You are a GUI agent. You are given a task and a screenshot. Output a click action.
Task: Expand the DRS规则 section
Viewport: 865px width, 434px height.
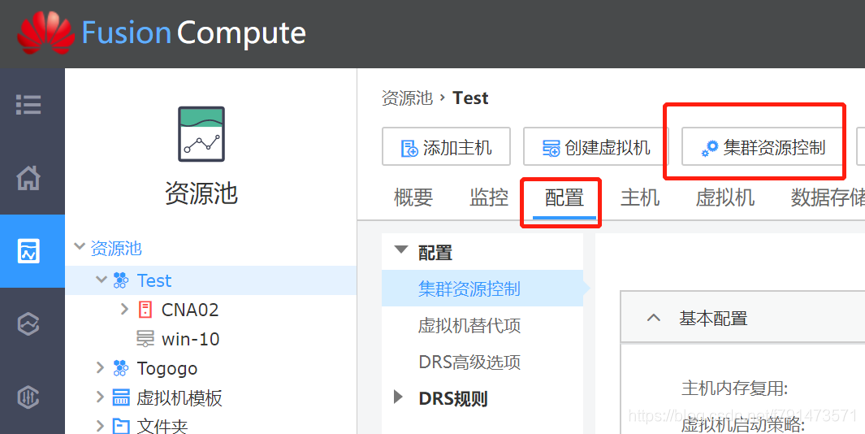tap(398, 397)
